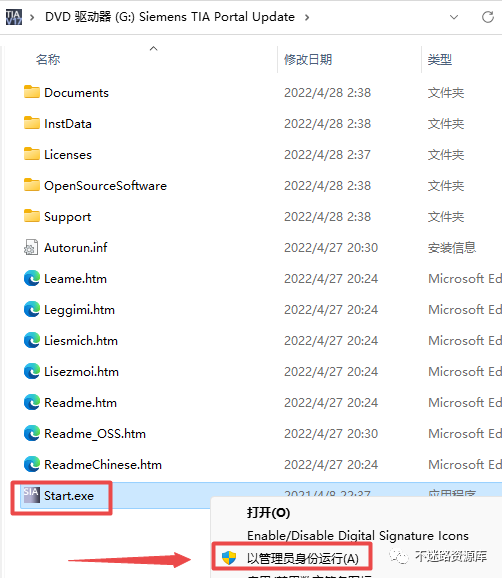This screenshot has width=502, height=578.
Task: Click DVD 驱动器 (G:) breadcrumb path
Action: tap(170, 17)
